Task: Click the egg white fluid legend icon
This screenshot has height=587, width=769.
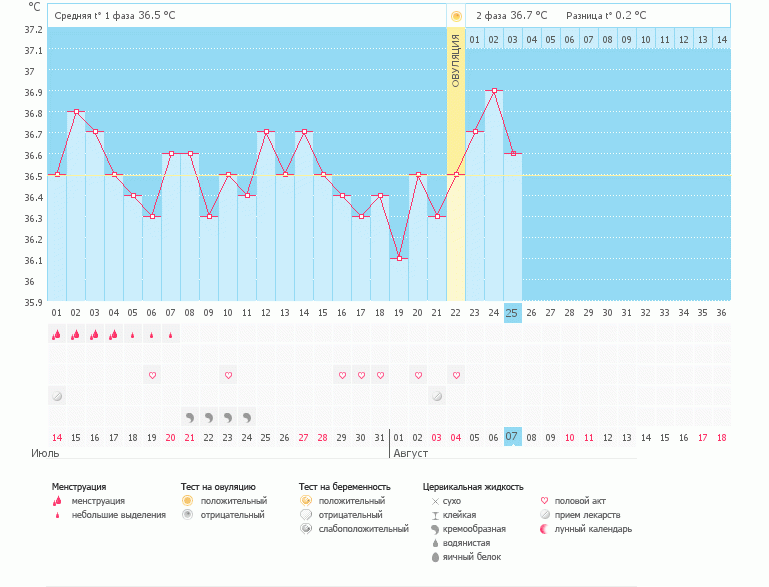Action: 435,557
